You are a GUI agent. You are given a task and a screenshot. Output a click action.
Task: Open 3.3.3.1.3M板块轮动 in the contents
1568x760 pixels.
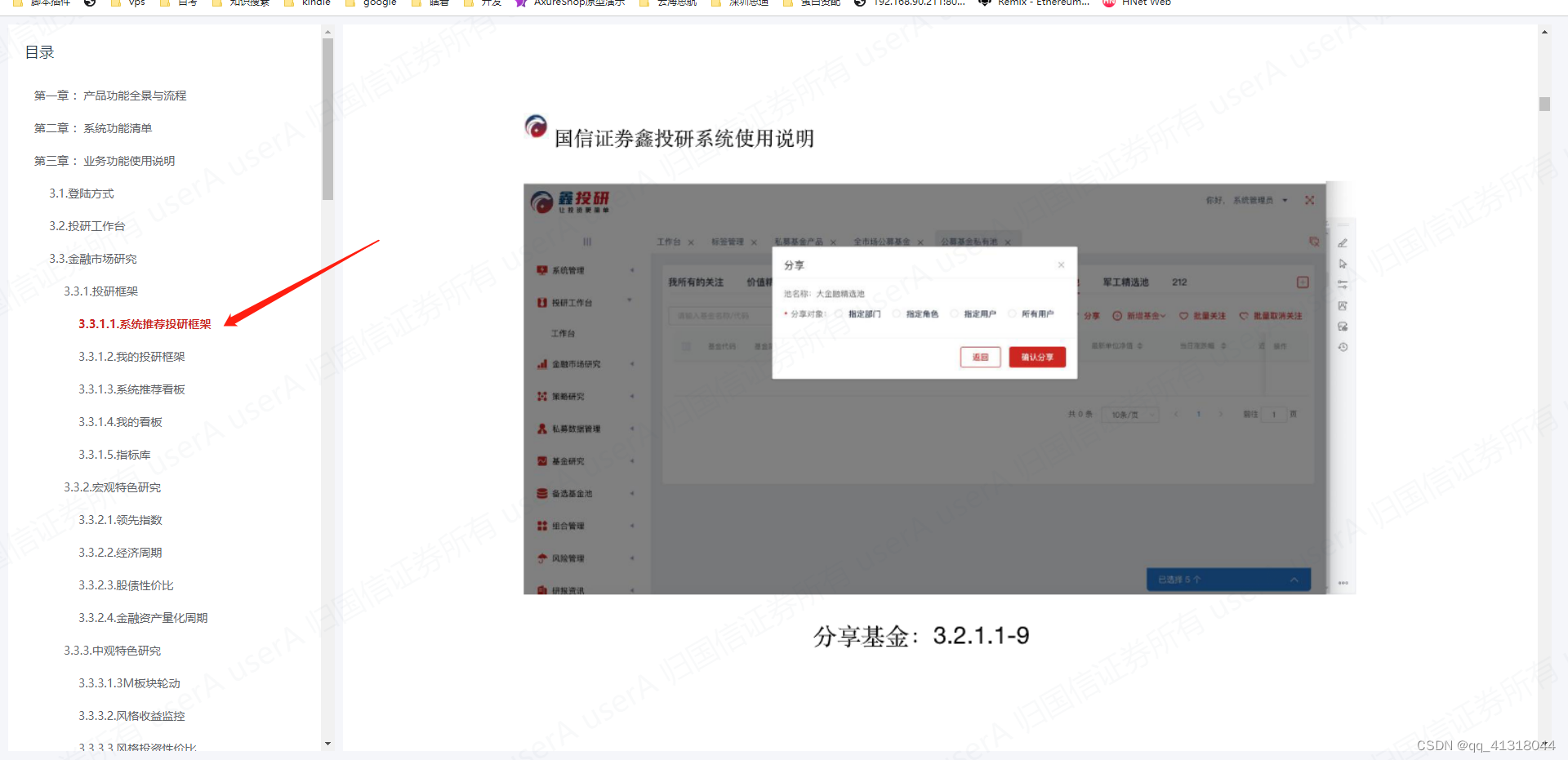click(129, 683)
